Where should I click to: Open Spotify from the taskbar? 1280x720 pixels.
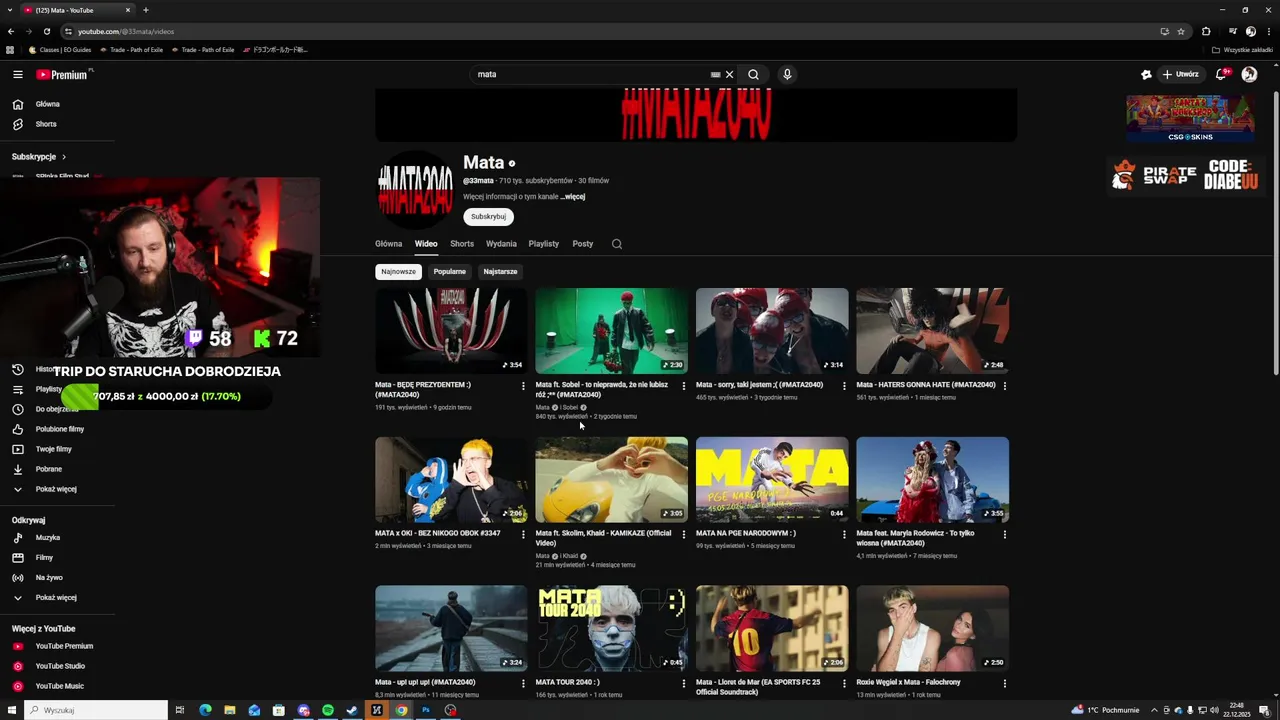[328, 710]
